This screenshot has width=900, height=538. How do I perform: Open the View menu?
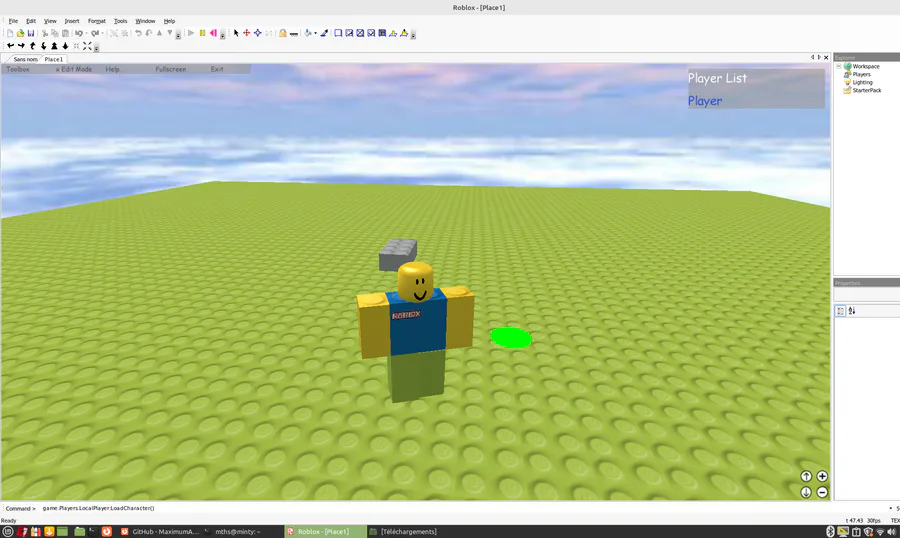pos(50,21)
